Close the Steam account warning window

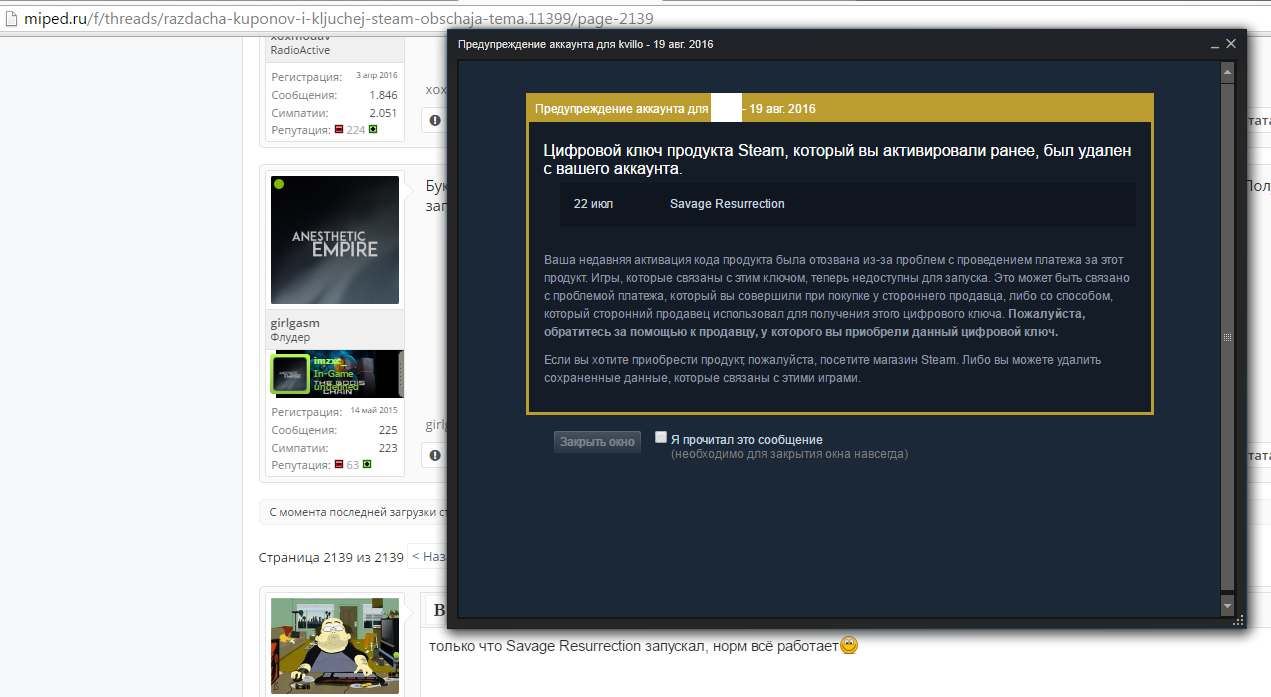(x=1232, y=44)
